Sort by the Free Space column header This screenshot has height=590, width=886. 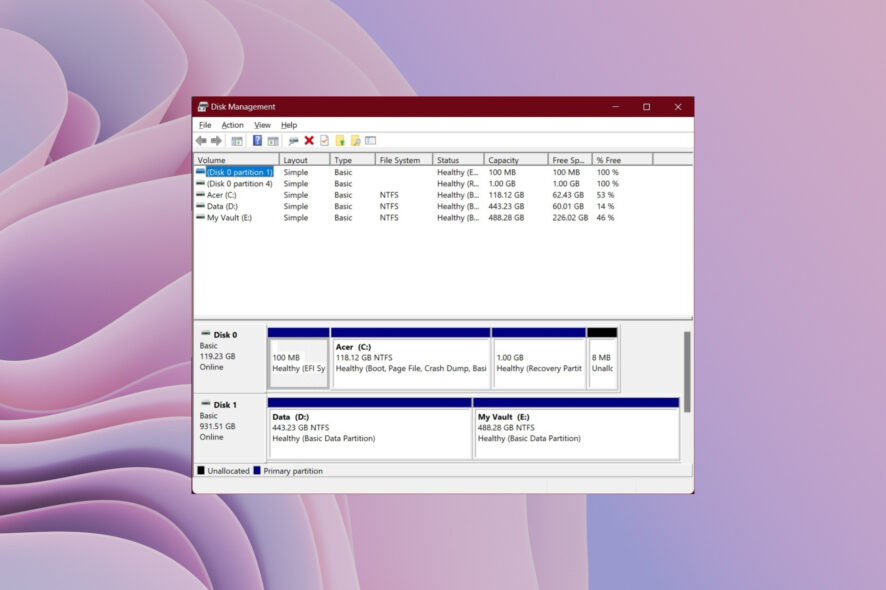point(570,160)
